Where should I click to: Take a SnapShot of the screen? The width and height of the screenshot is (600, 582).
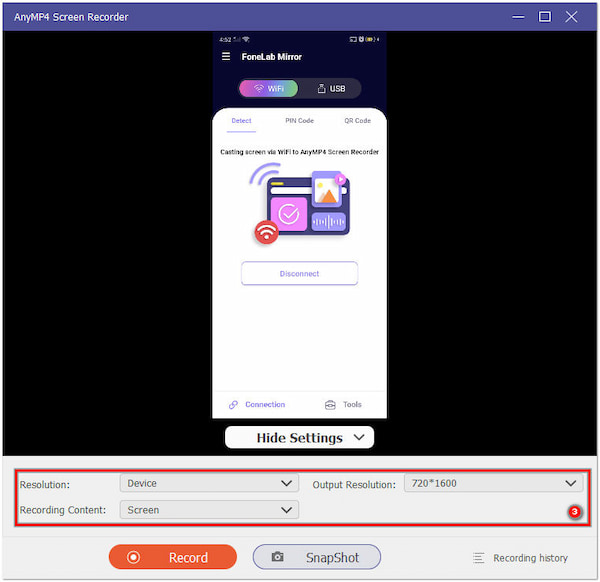point(316,557)
